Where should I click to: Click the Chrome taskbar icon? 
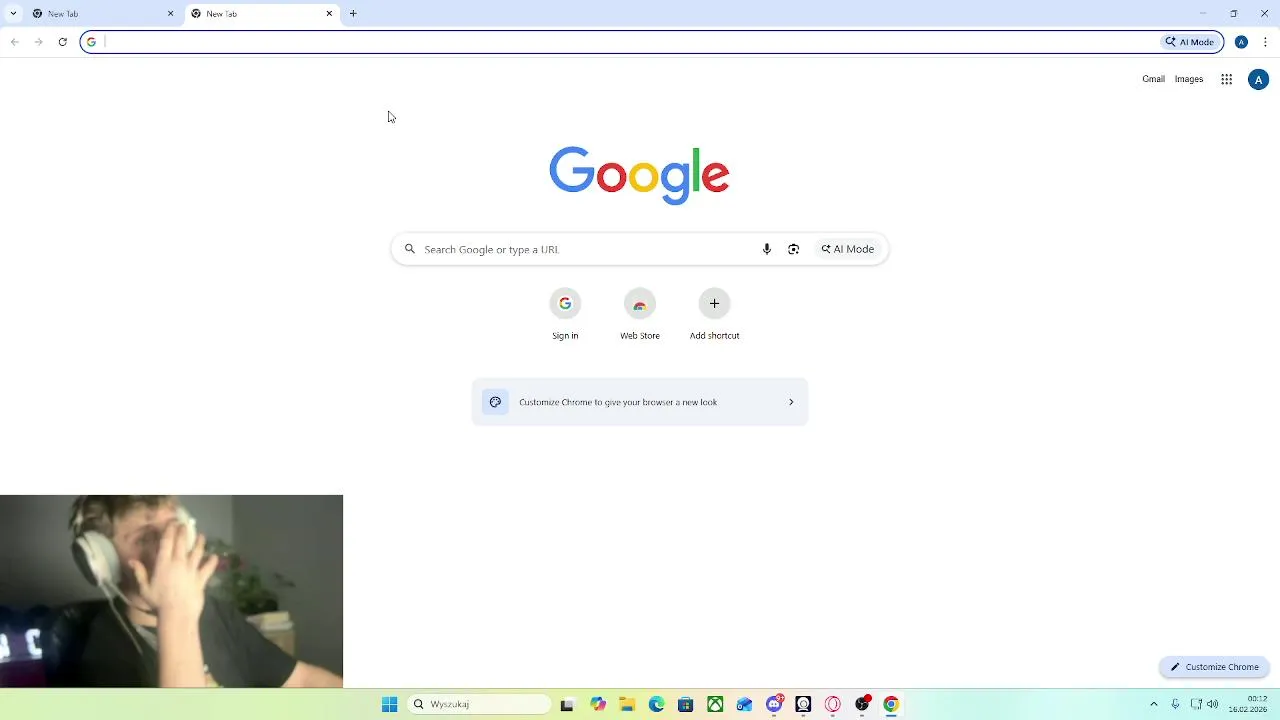click(891, 704)
